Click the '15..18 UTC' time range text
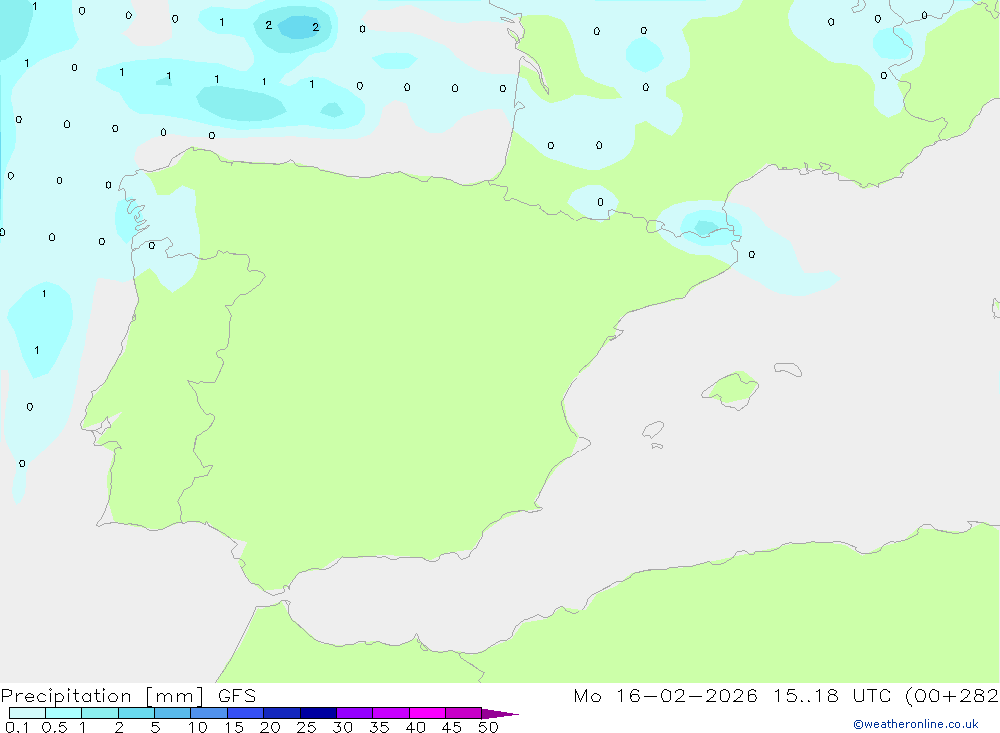 [x=832, y=696]
